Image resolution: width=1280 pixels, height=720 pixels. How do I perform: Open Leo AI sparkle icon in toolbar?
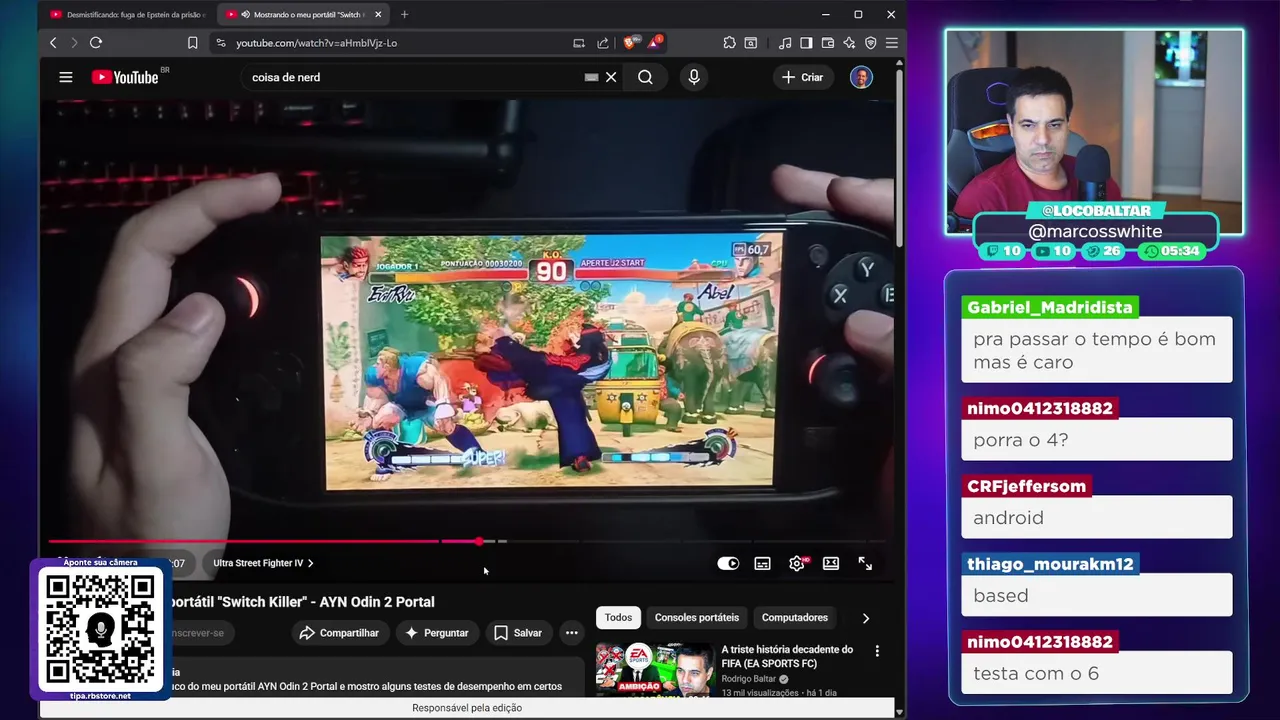coord(849,43)
